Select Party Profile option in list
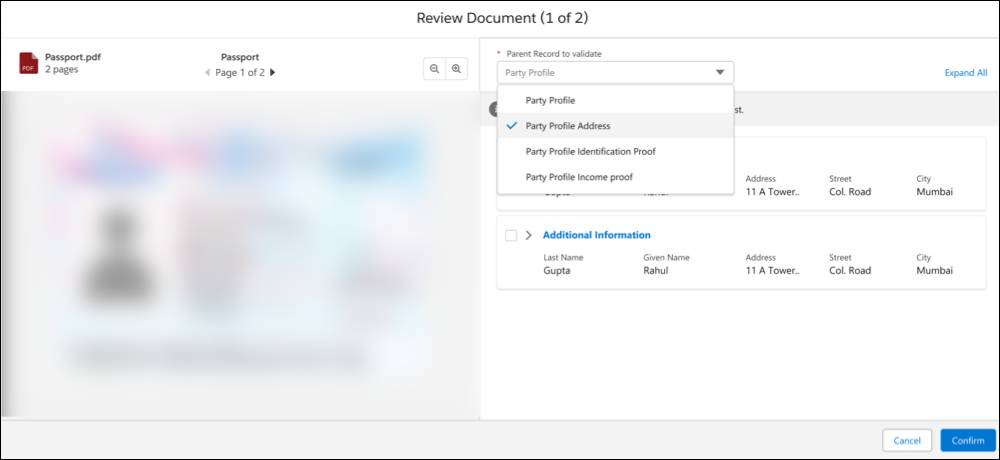The width and height of the screenshot is (1000, 460). pyautogui.click(x=615, y=100)
